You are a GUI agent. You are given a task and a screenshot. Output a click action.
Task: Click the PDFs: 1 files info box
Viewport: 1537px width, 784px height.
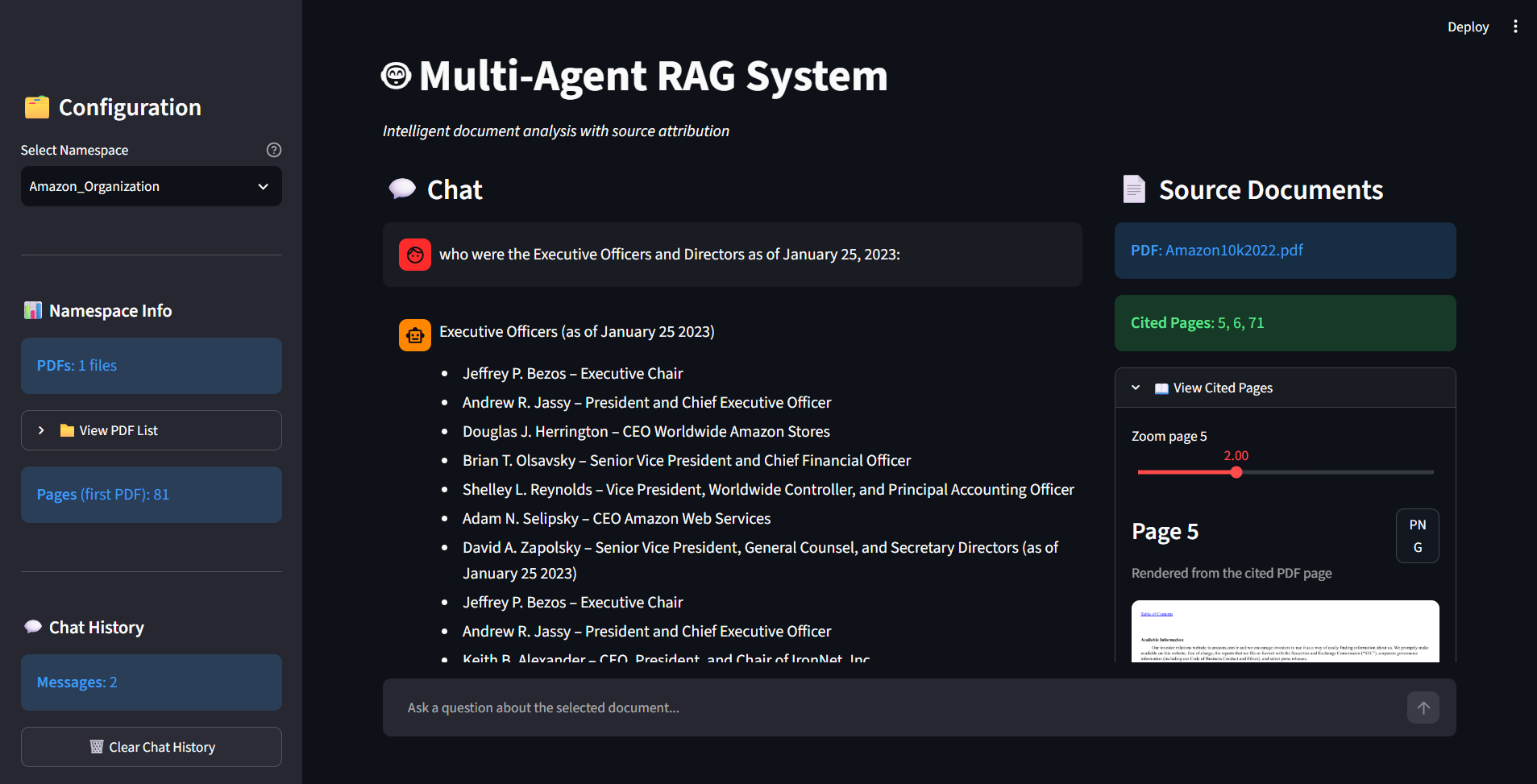(152, 366)
